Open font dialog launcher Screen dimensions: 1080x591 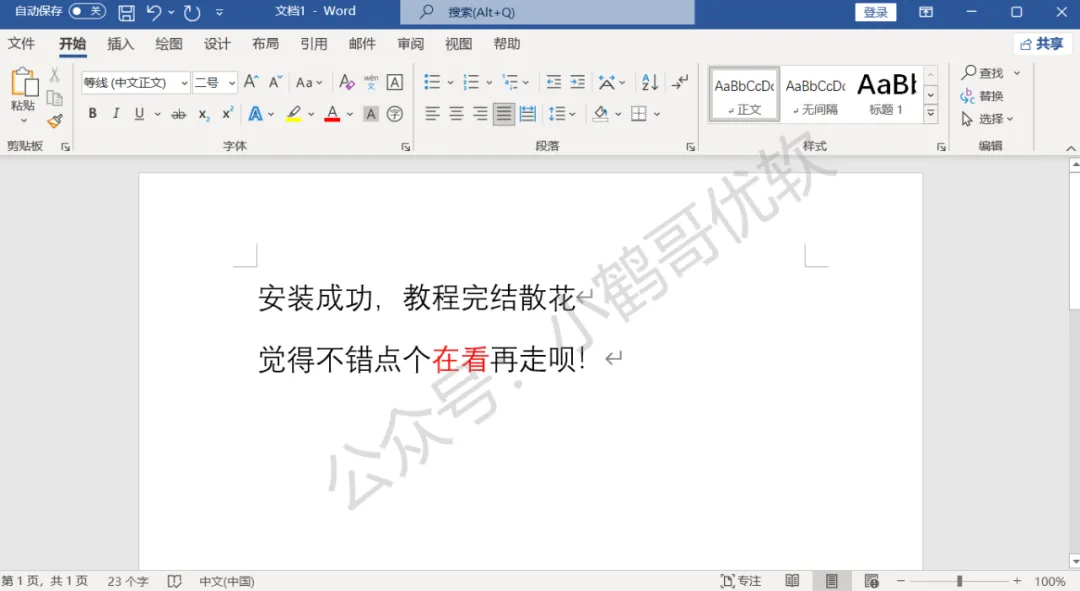[x=406, y=147]
